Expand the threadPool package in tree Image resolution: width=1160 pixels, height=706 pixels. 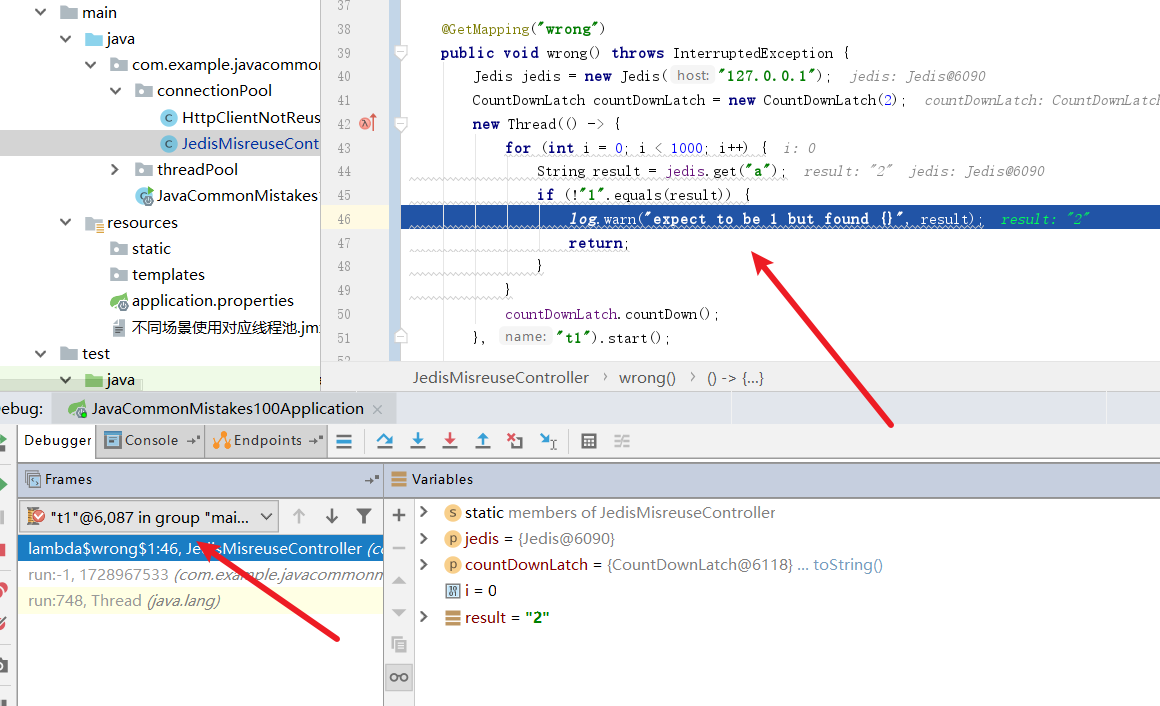pos(115,170)
